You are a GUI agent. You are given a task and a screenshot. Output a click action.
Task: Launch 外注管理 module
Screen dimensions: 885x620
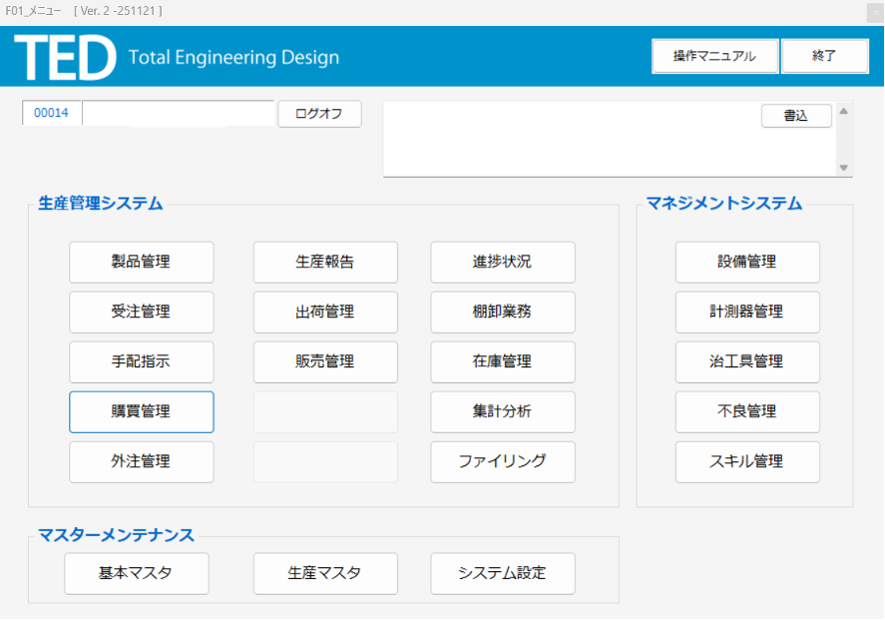[x=141, y=462]
